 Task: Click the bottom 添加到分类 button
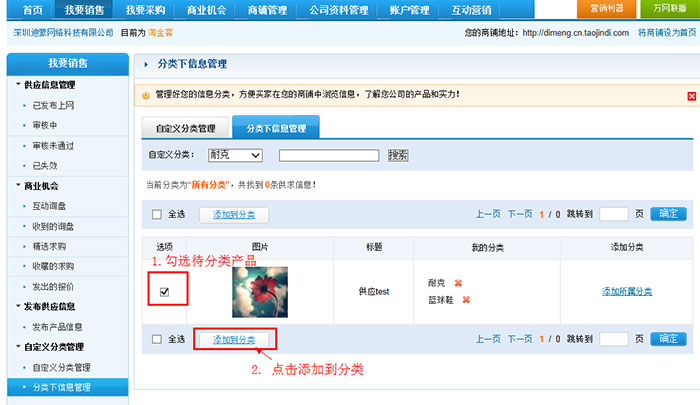tap(234, 340)
